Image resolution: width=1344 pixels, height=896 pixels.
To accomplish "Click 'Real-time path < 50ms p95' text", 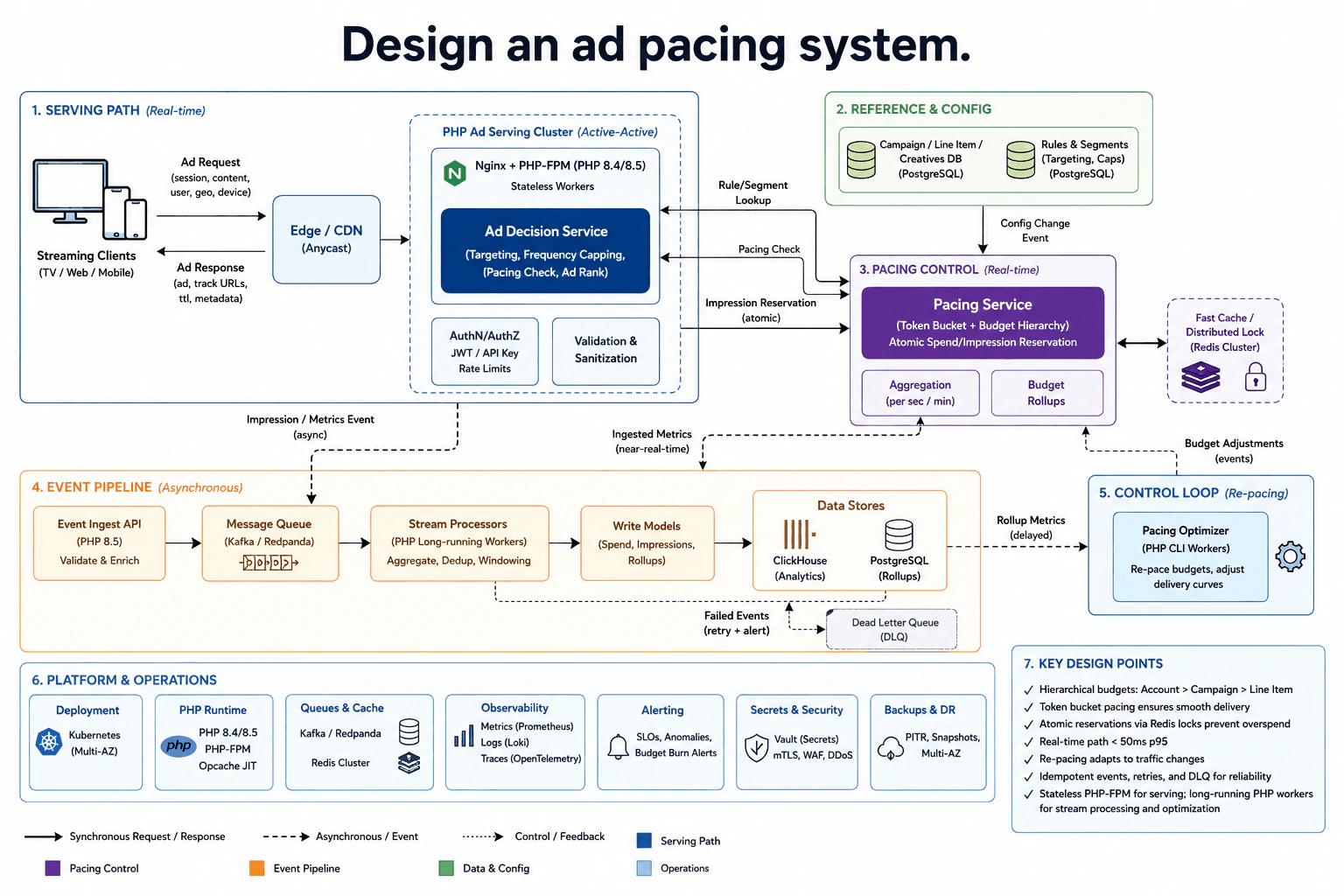I will [x=1103, y=741].
